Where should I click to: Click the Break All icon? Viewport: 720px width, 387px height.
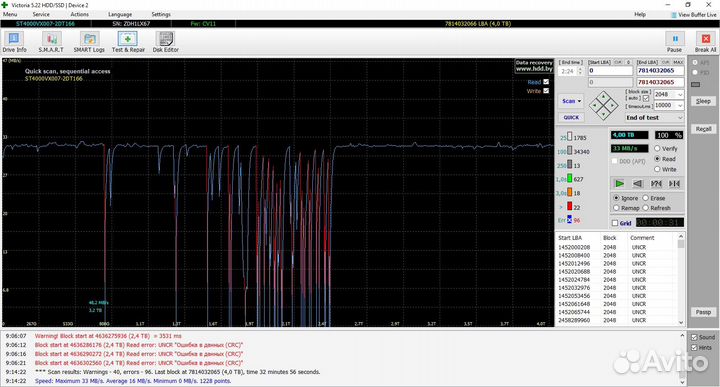(x=705, y=42)
